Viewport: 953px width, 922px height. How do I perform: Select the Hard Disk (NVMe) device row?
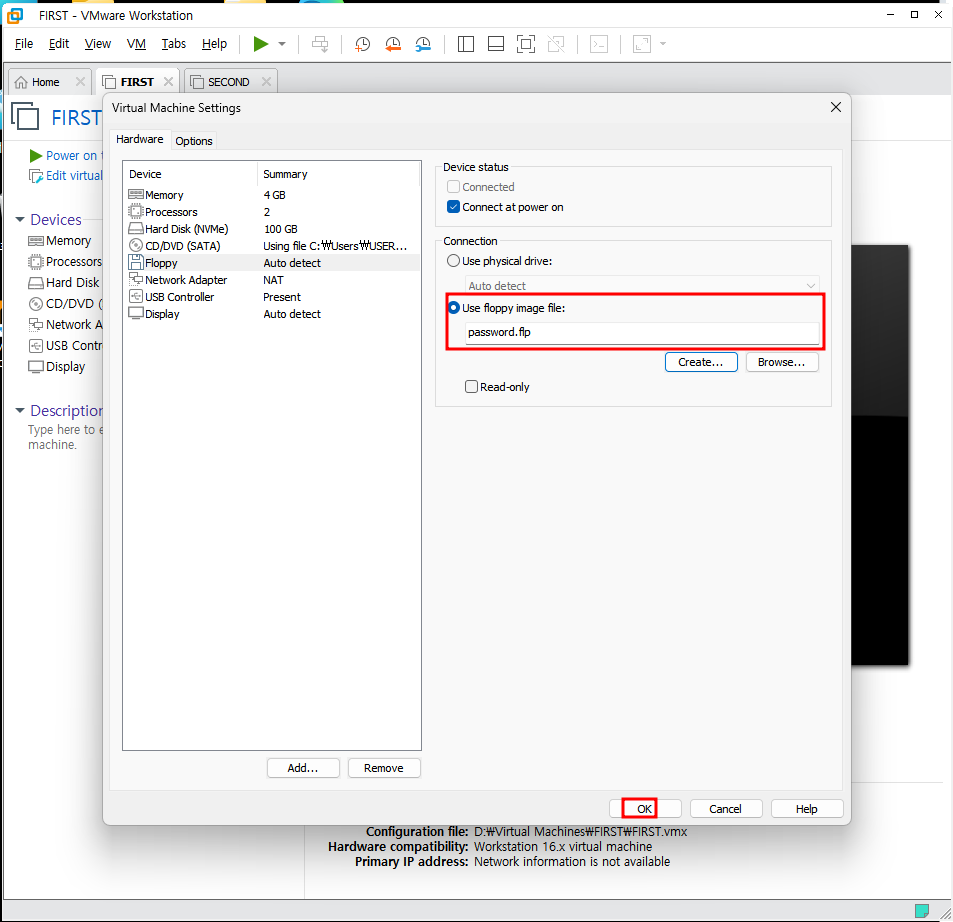(271, 229)
